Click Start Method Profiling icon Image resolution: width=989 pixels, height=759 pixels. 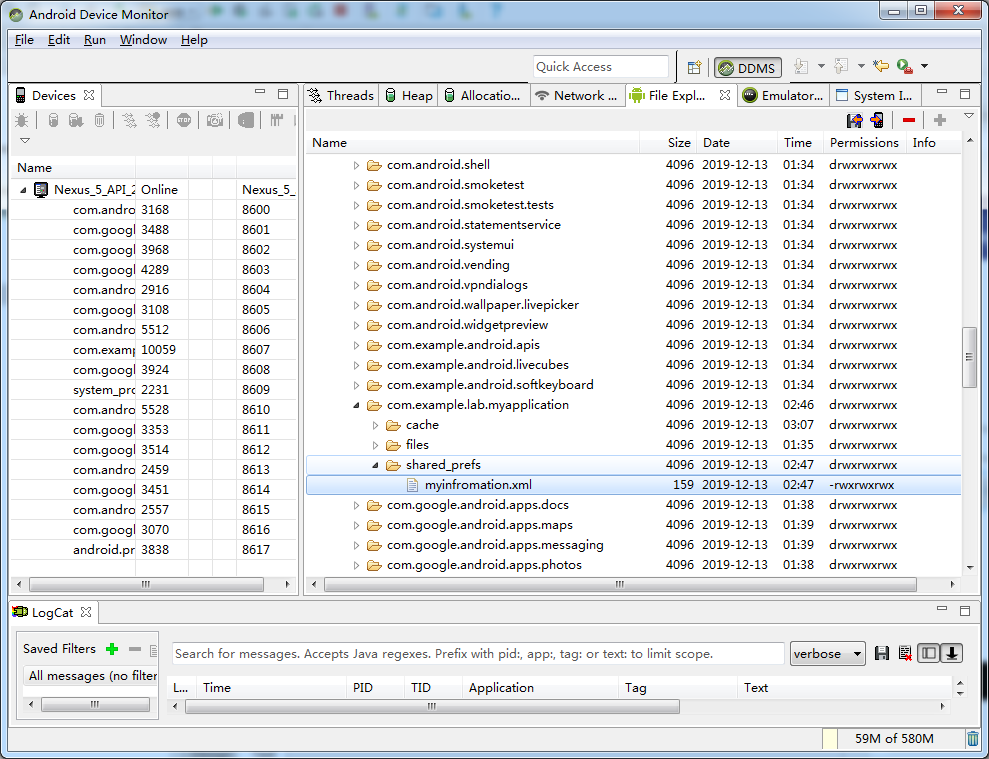tap(153, 120)
